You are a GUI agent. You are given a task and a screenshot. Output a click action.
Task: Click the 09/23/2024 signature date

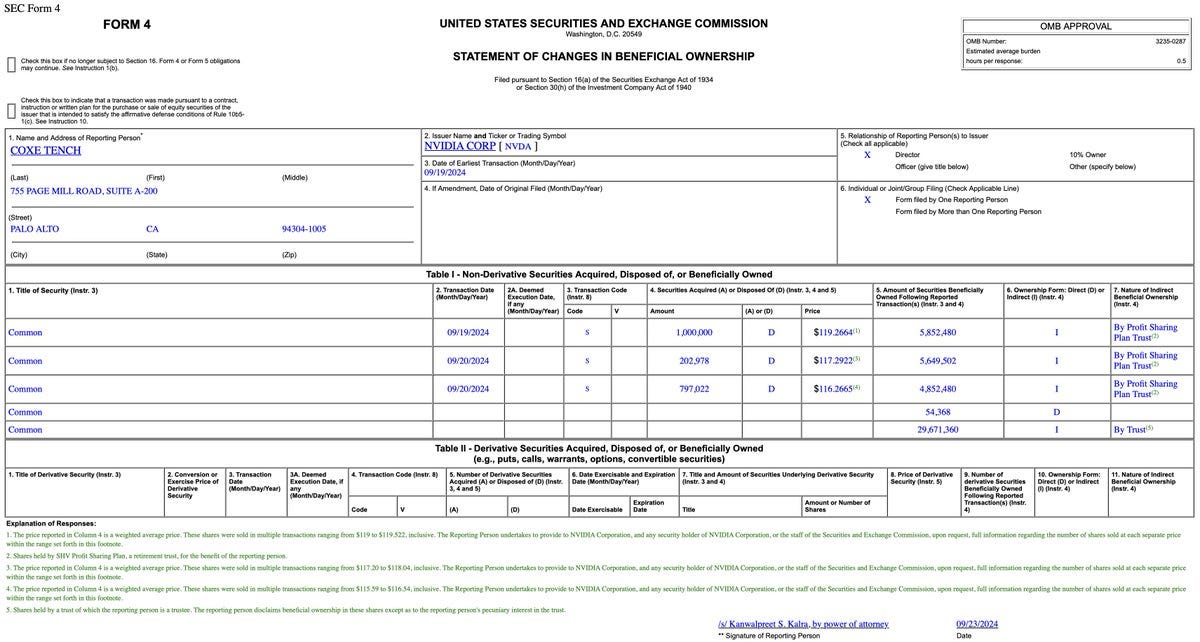[x=977, y=624]
